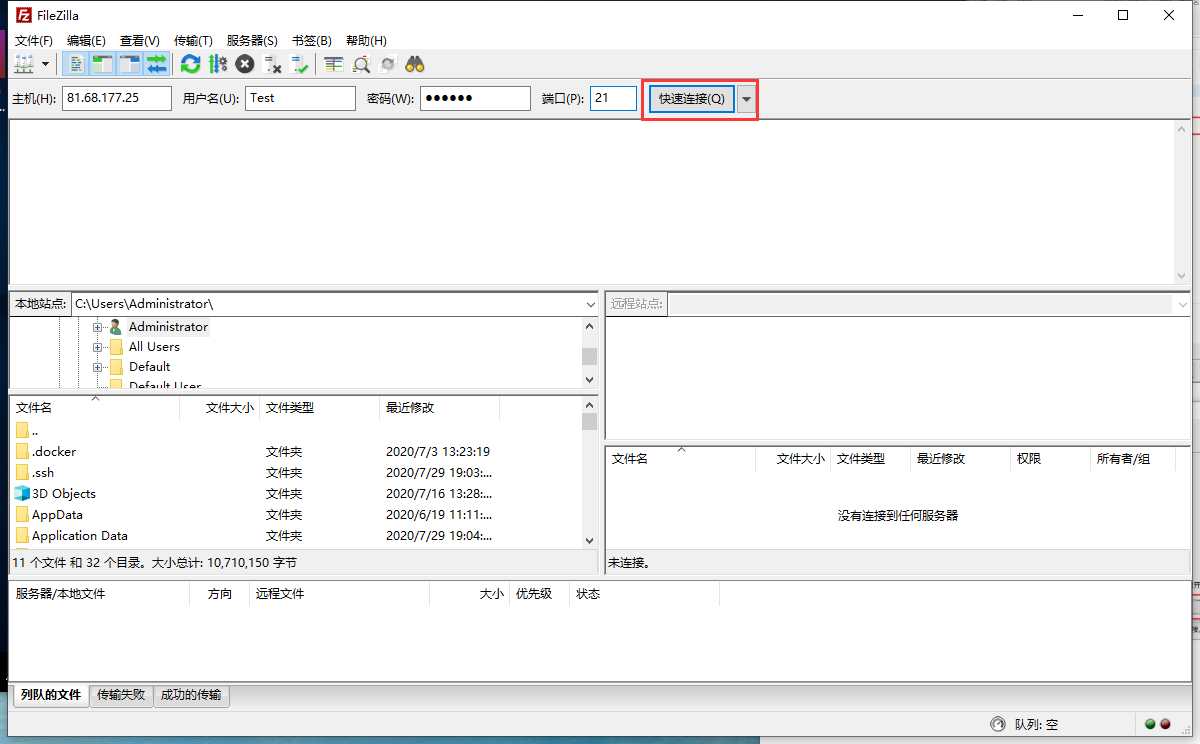Open the 书签(B) menu
Image resolution: width=1200 pixels, height=744 pixels.
point(311,41)
